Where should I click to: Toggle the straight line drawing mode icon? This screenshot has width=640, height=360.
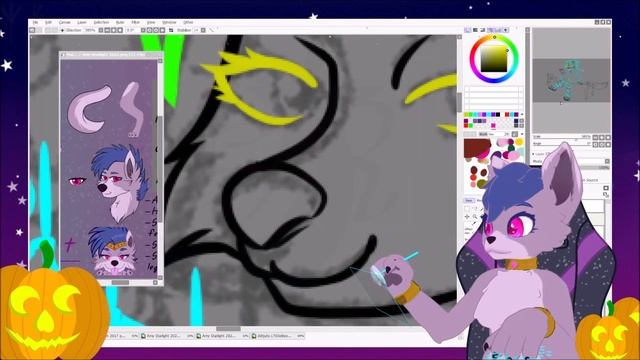[x=211, y=30]
